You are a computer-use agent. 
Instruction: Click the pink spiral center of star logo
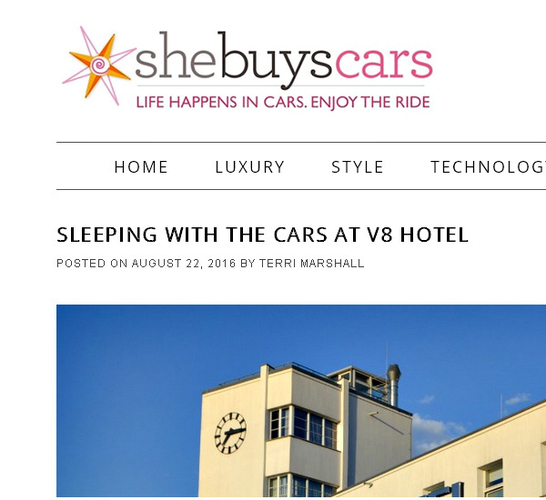(x=100, y=65)
